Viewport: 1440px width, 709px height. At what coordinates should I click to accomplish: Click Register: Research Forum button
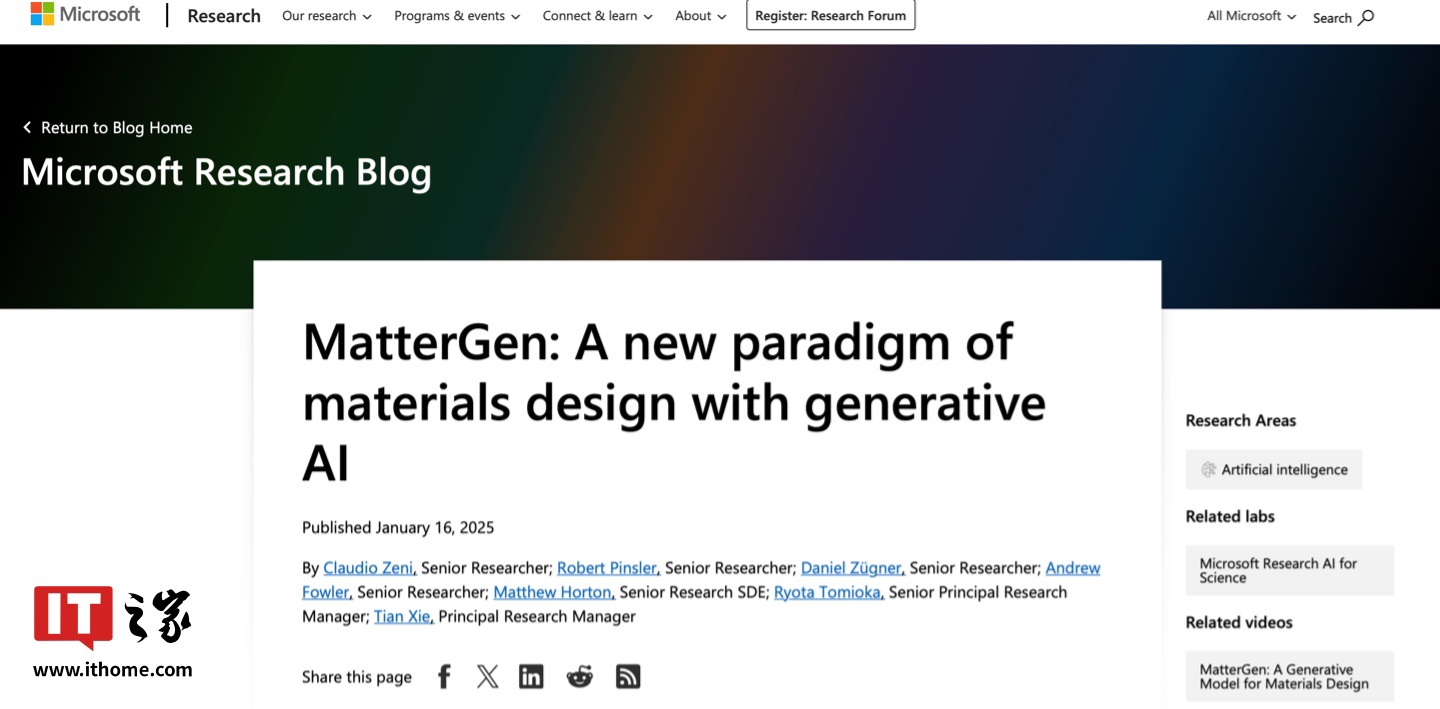(830, 15)
